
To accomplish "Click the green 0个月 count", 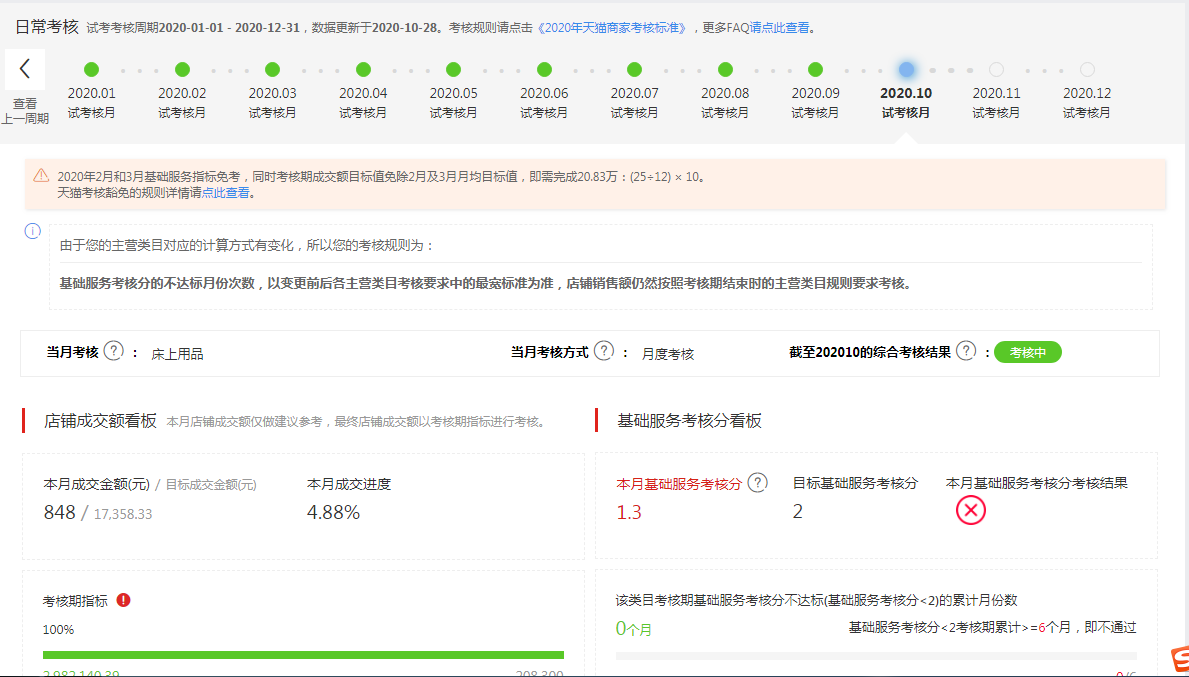I will 634,628.
